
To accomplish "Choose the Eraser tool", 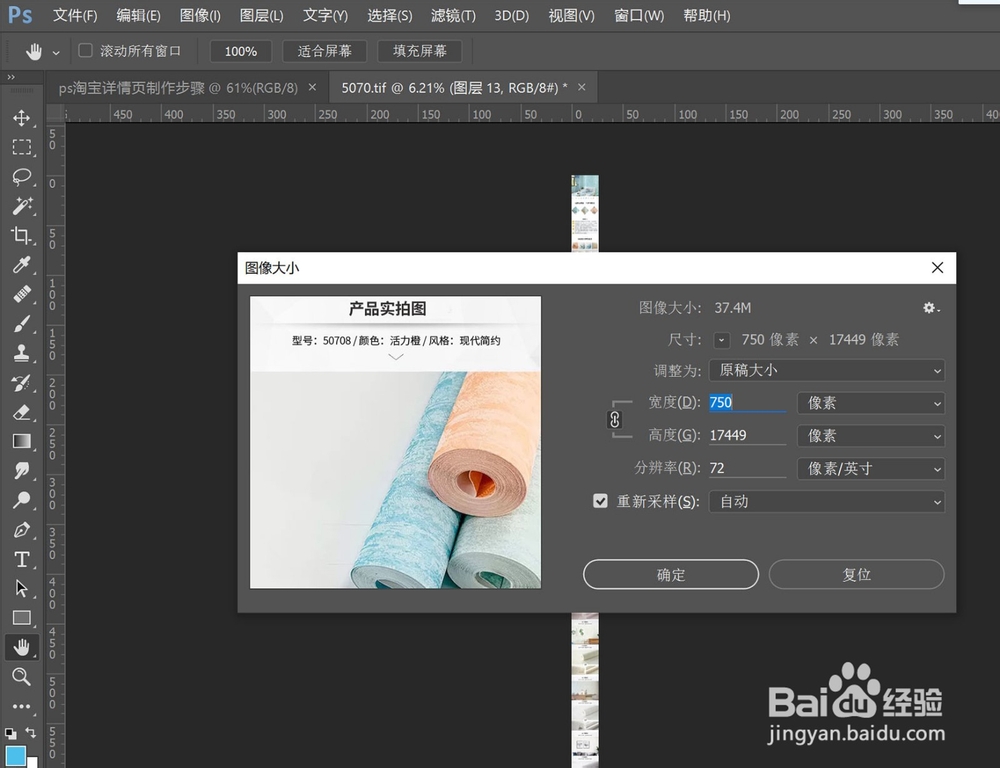I will tap(22, 412).
